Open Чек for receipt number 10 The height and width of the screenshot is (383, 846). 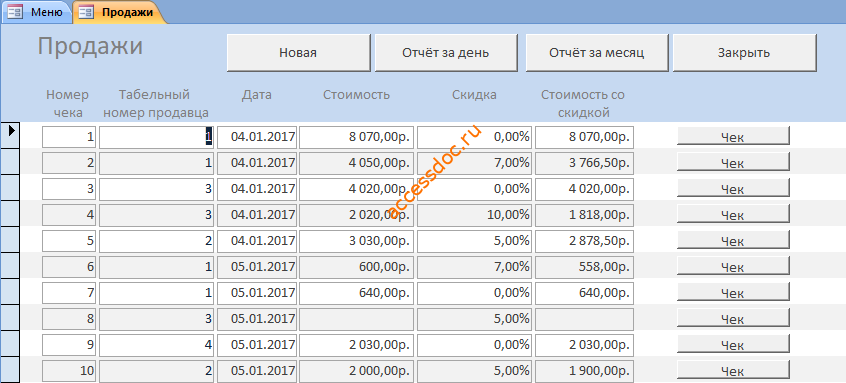pyautogui.click(x=733, y=370)
